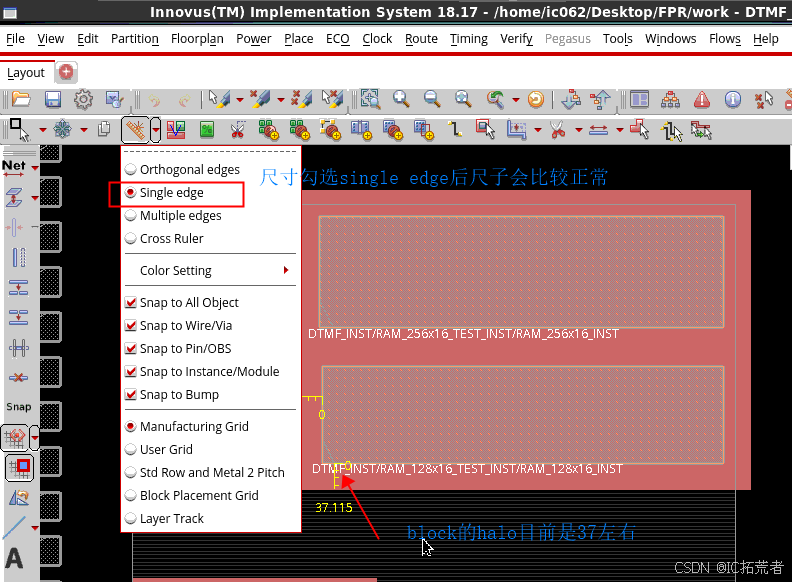
Task: Switch to the Layout tab
Action: pyautogui.click(x=26, y=73)
